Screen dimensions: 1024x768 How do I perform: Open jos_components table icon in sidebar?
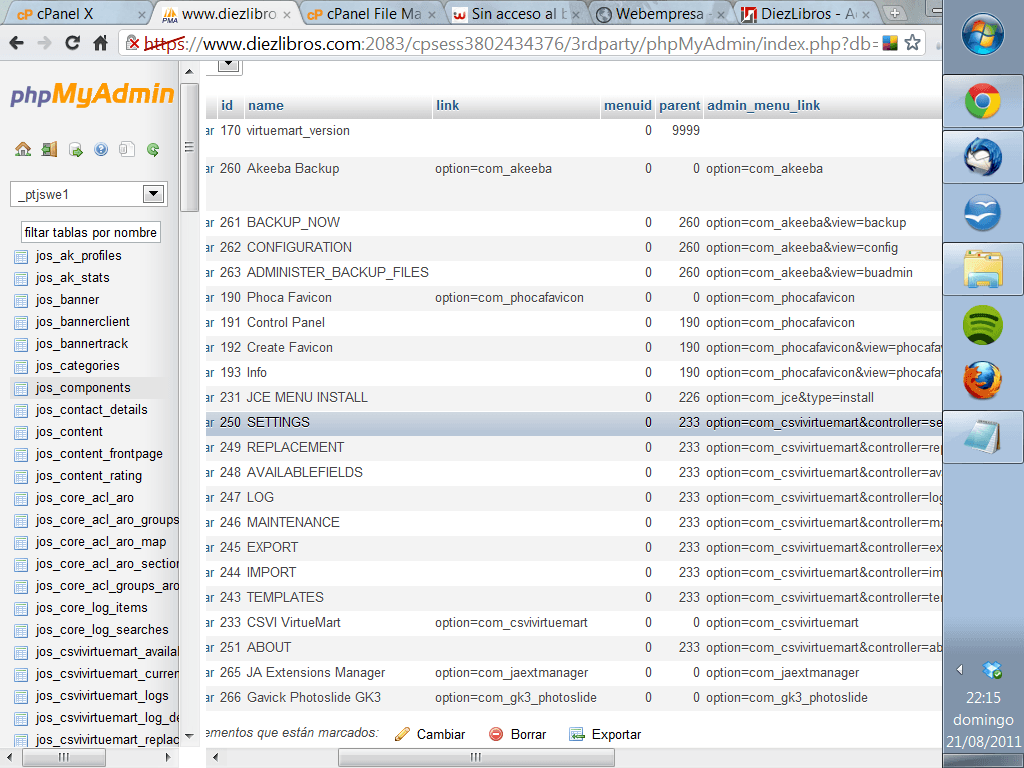tap(21, 389)
